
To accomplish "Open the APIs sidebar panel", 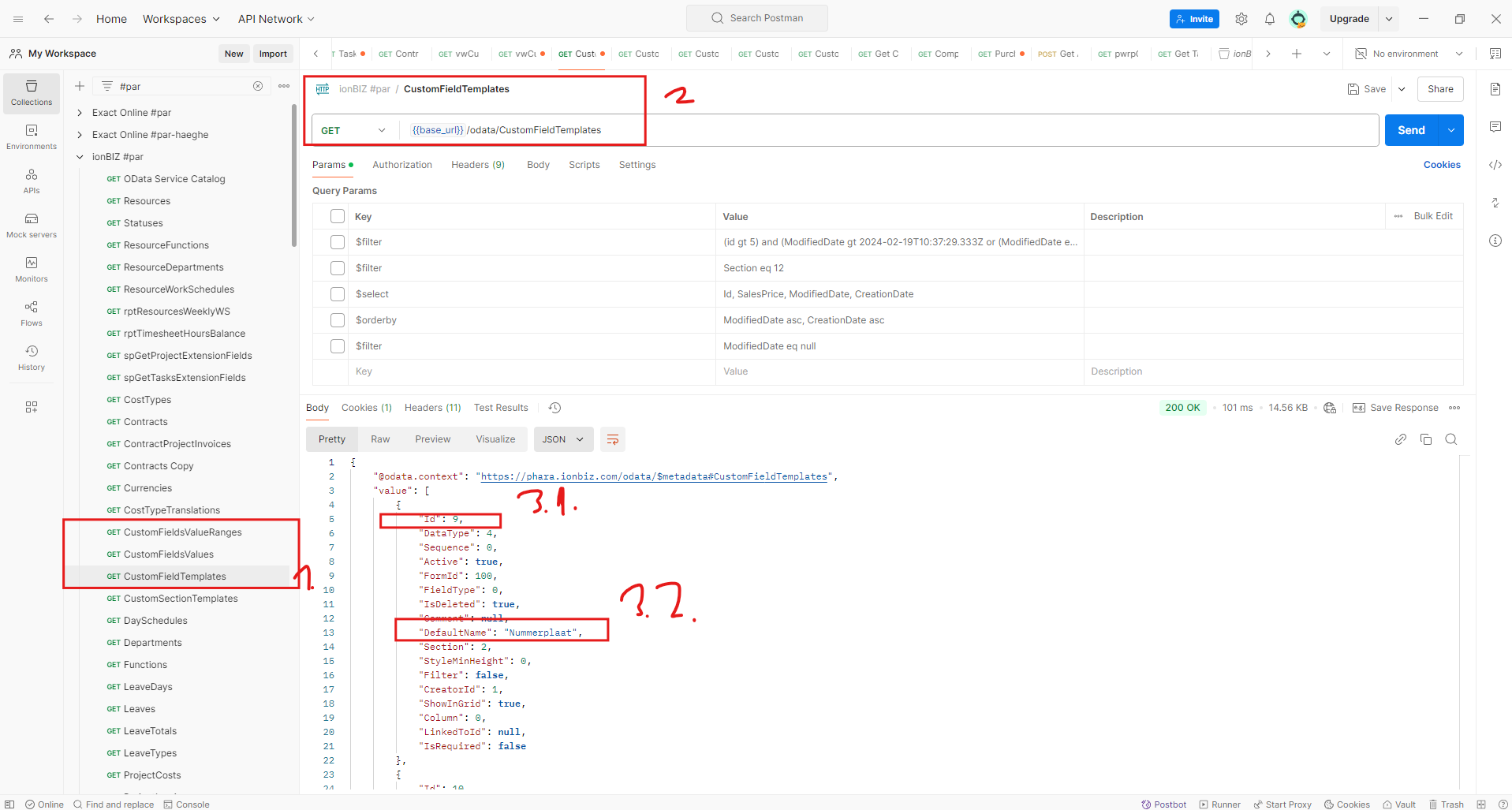I will (32, 181).
